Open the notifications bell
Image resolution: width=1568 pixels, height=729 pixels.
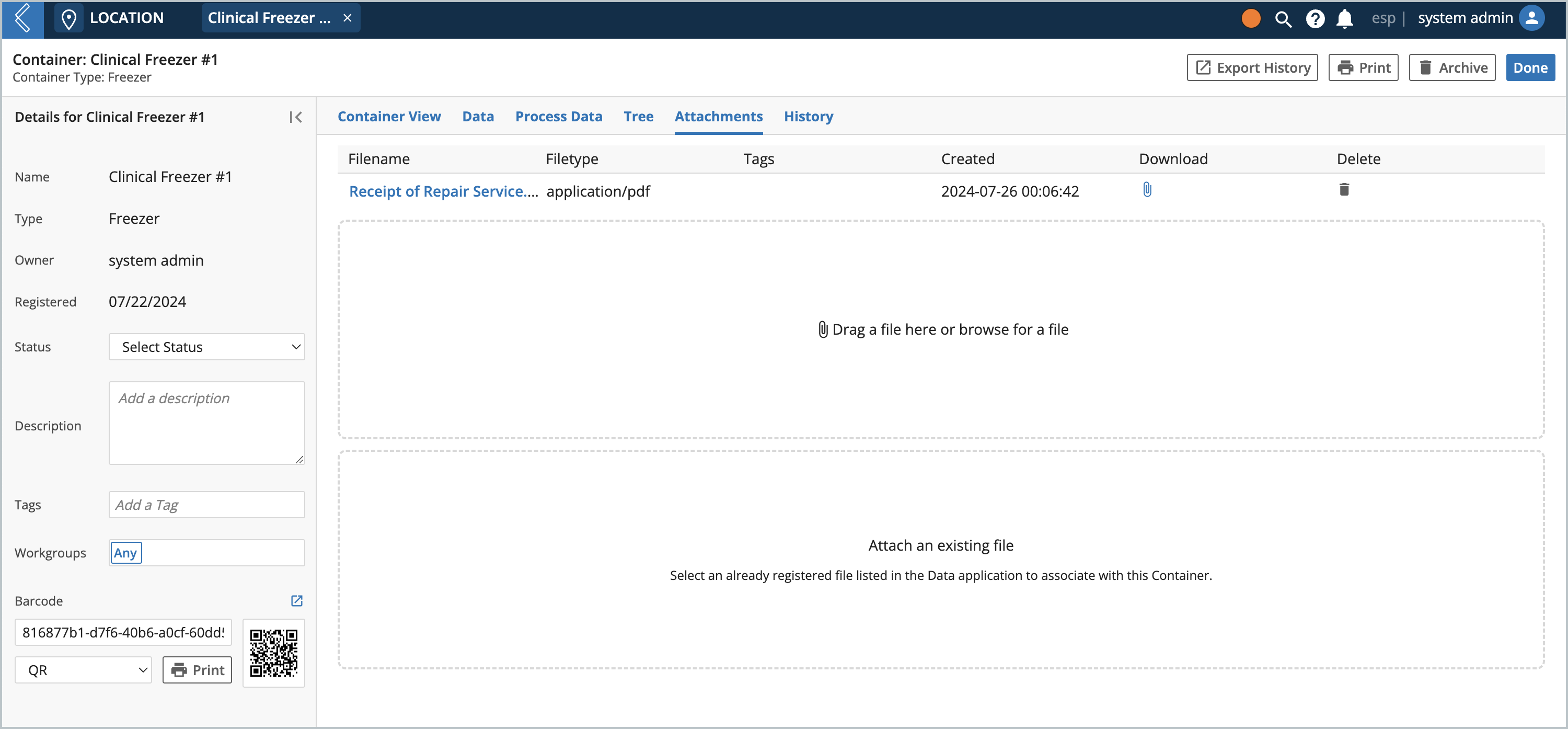[x=1344, y=19]
